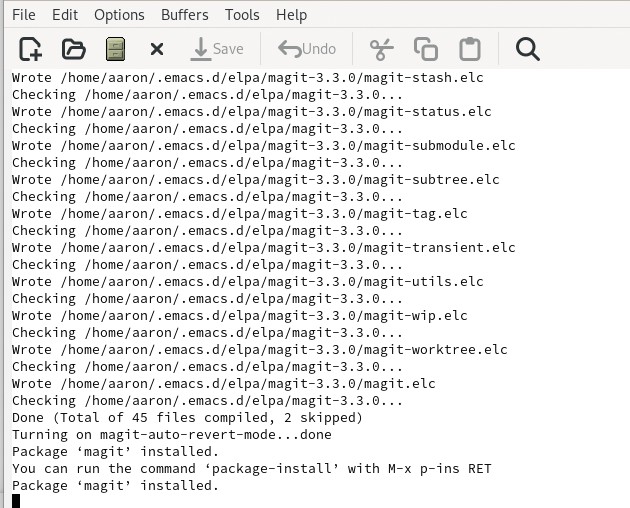Place cursor on the 'Done (Total of 45 files compiled' line
Screen dimensions: 630x508
coord(187,418)
